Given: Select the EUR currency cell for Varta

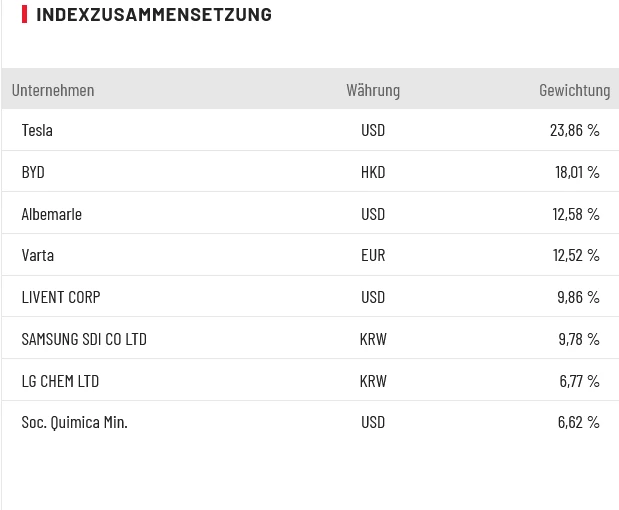Looking at the screenshot, I should [373, 255].
